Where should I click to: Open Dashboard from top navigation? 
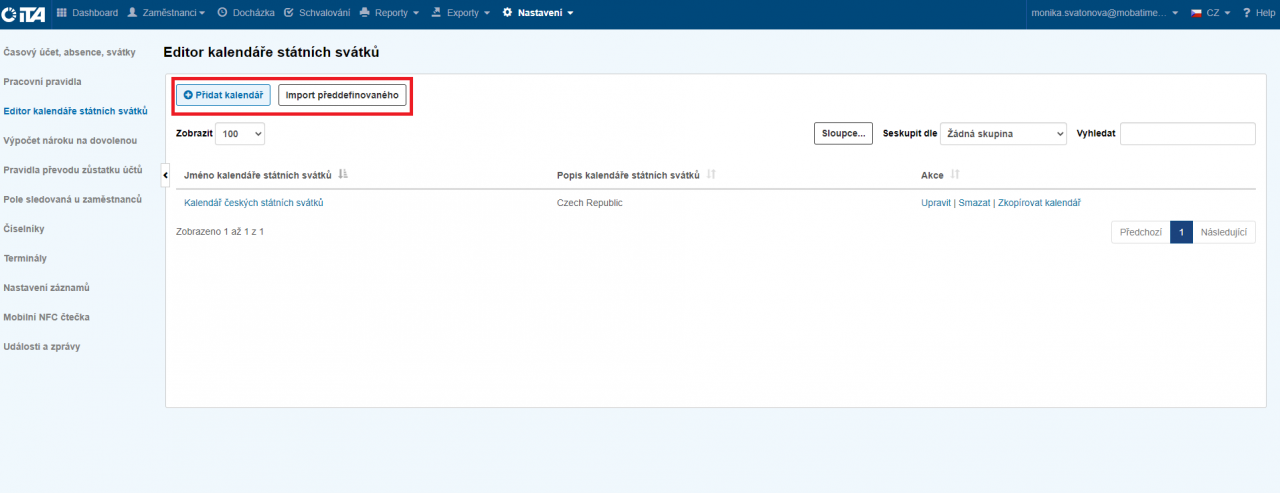pyautogui.click(x=87, y=13)
